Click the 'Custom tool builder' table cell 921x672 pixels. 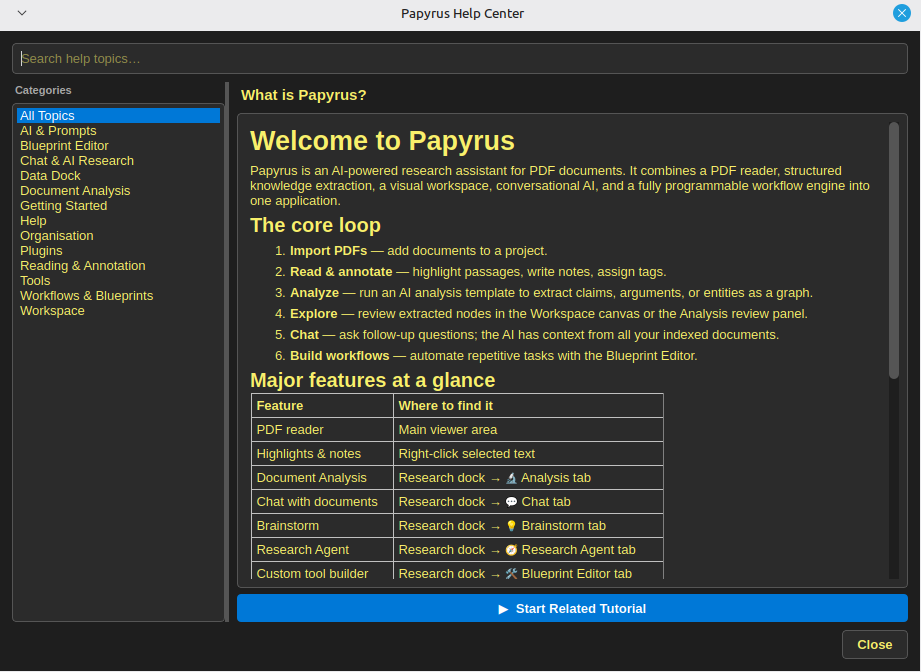pyautogui.click(x=322, y=573)
